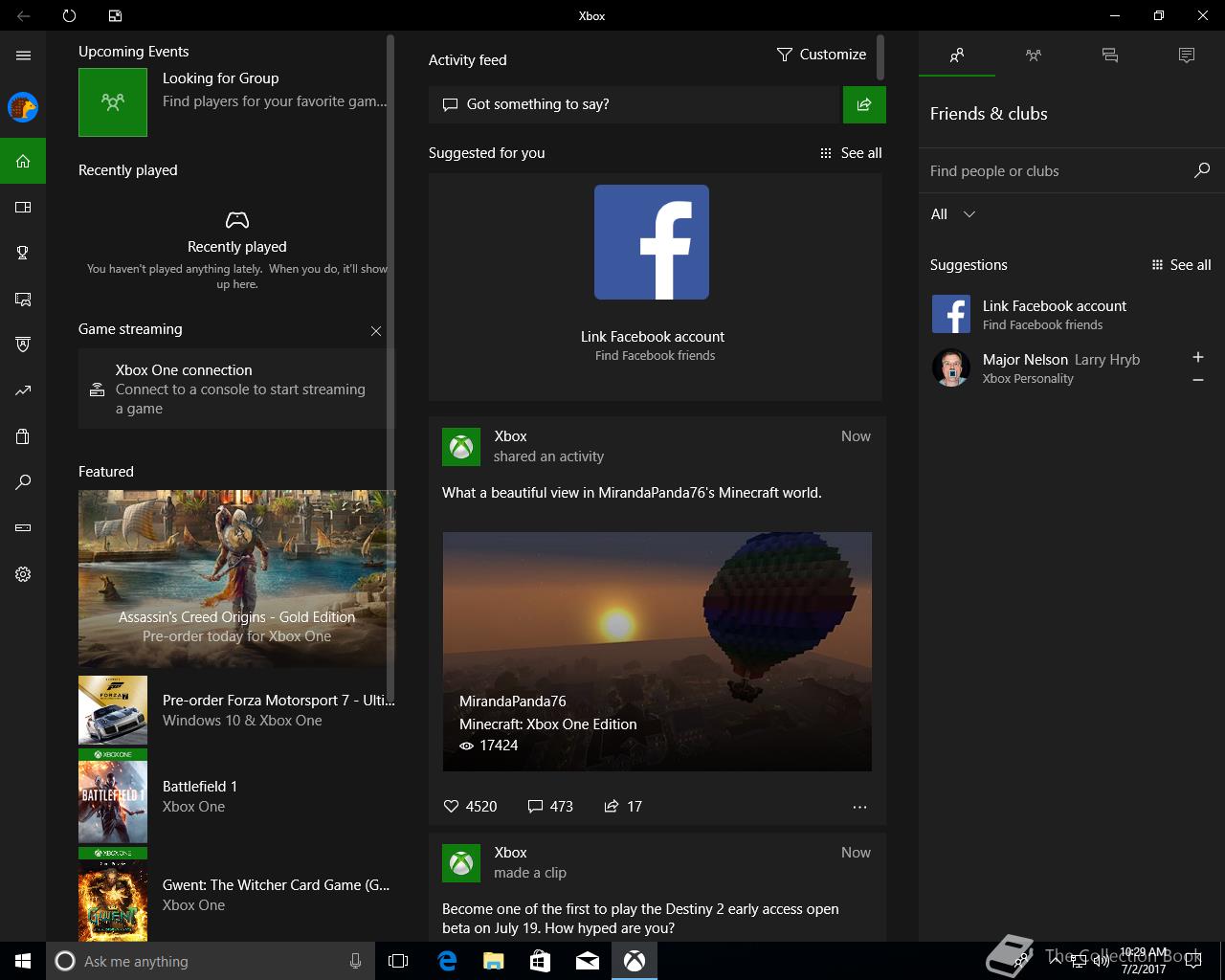Go to Home in the sidebar
This screenshot has height=980, width=1225.
coord(23,161)
